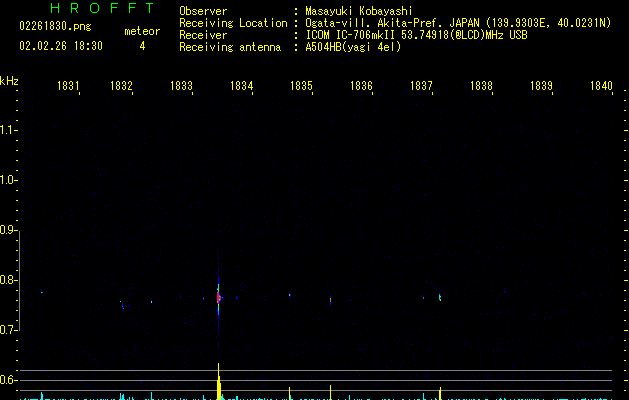Click the 1837 time axis label
This screenshot has height=400, width=629.
[x=421, y=86]
